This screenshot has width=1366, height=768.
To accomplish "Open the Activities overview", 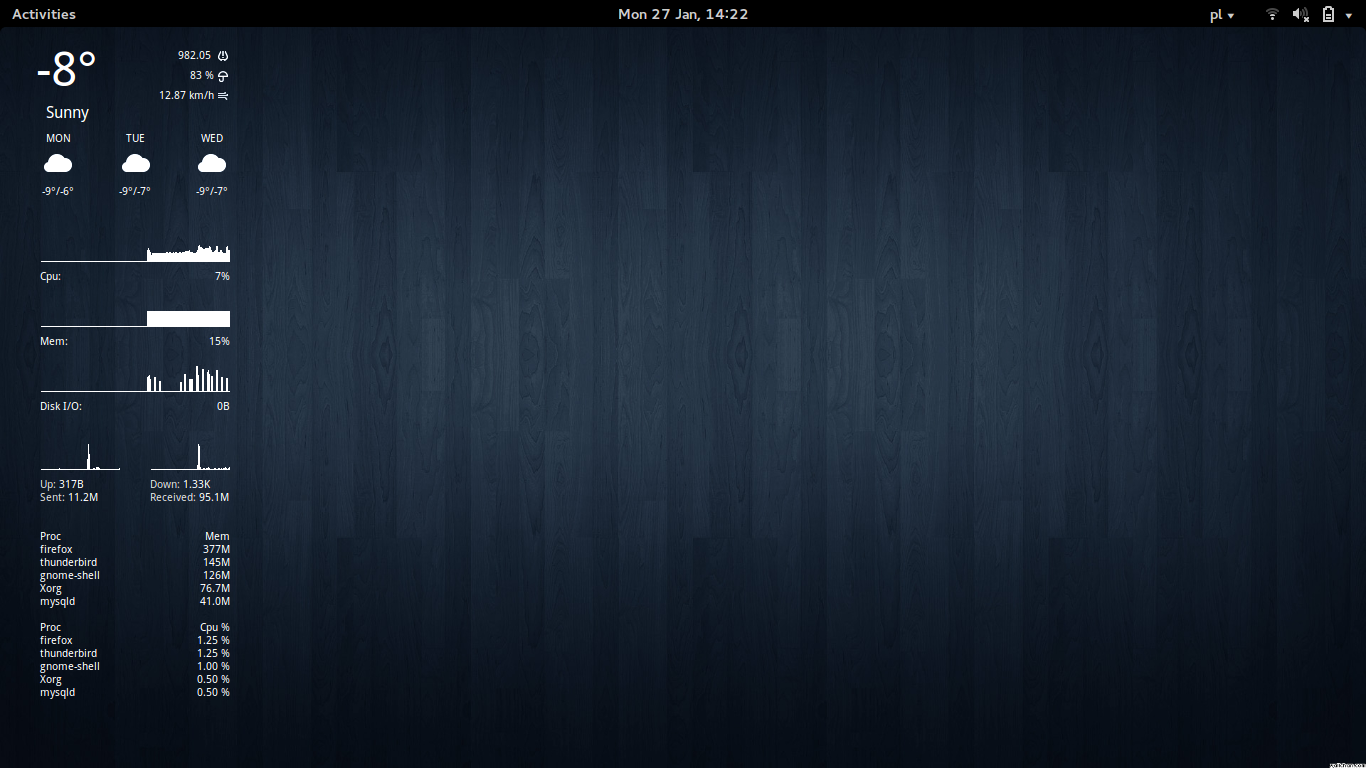I will (x=43, y=14).
